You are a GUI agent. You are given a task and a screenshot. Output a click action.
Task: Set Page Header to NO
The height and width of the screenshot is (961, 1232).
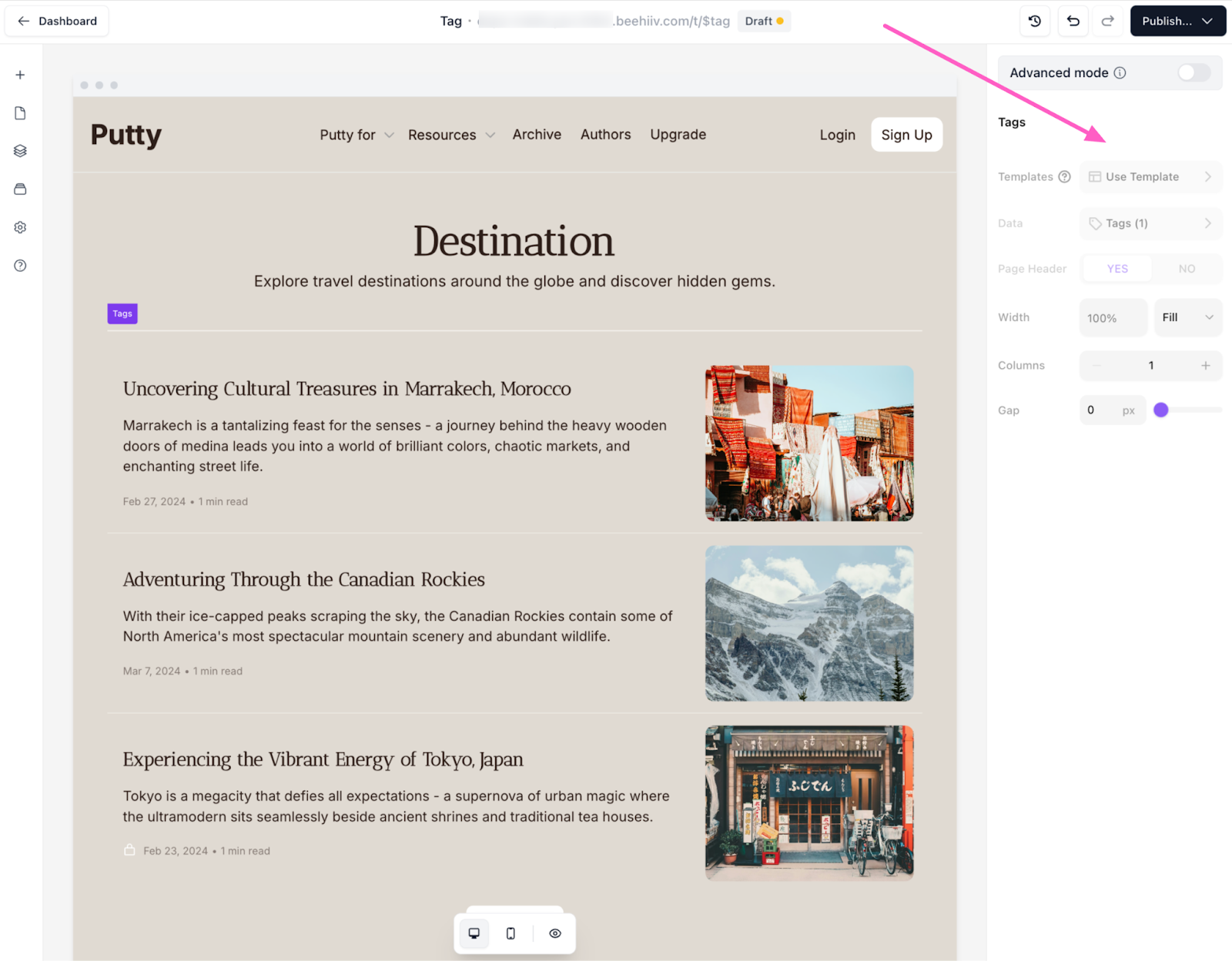[x=1186, y=269]
